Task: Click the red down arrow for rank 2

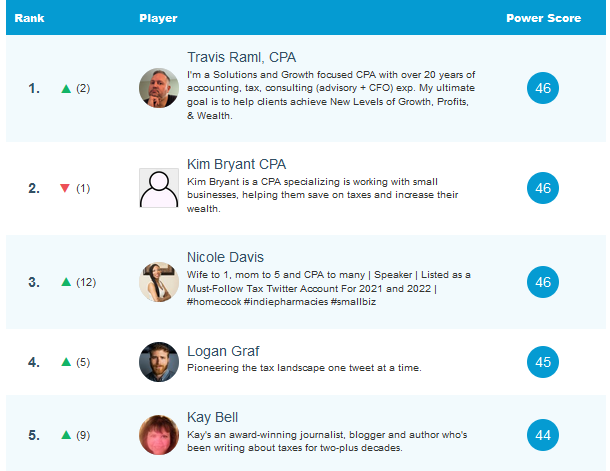Action: [65, 188]
